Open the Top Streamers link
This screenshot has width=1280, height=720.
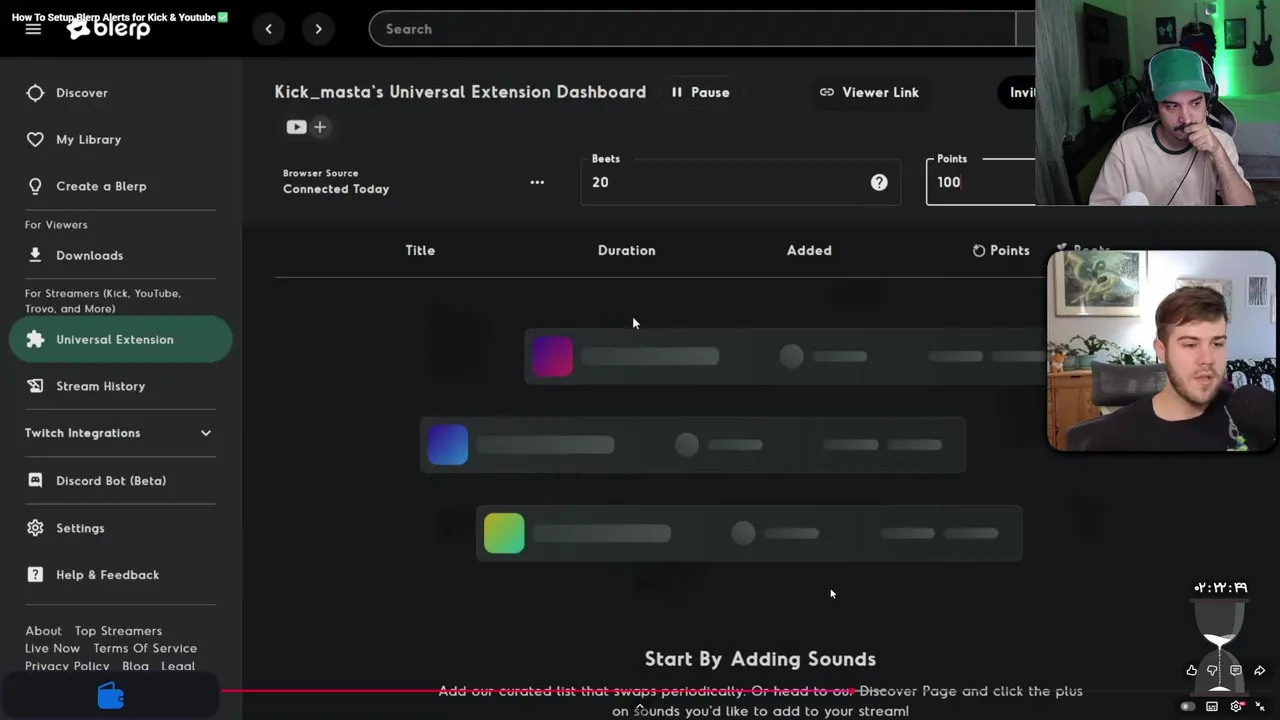[118, 631]
